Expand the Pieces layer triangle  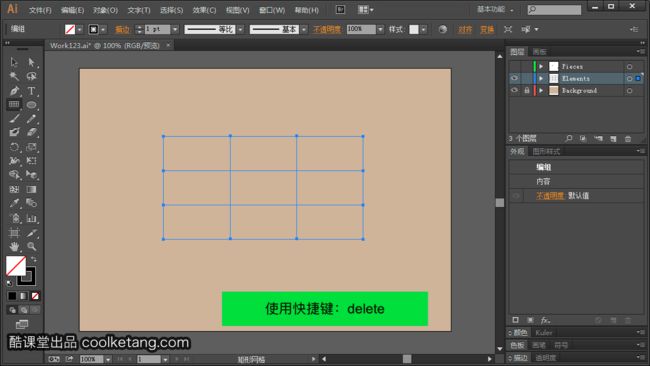541,66
